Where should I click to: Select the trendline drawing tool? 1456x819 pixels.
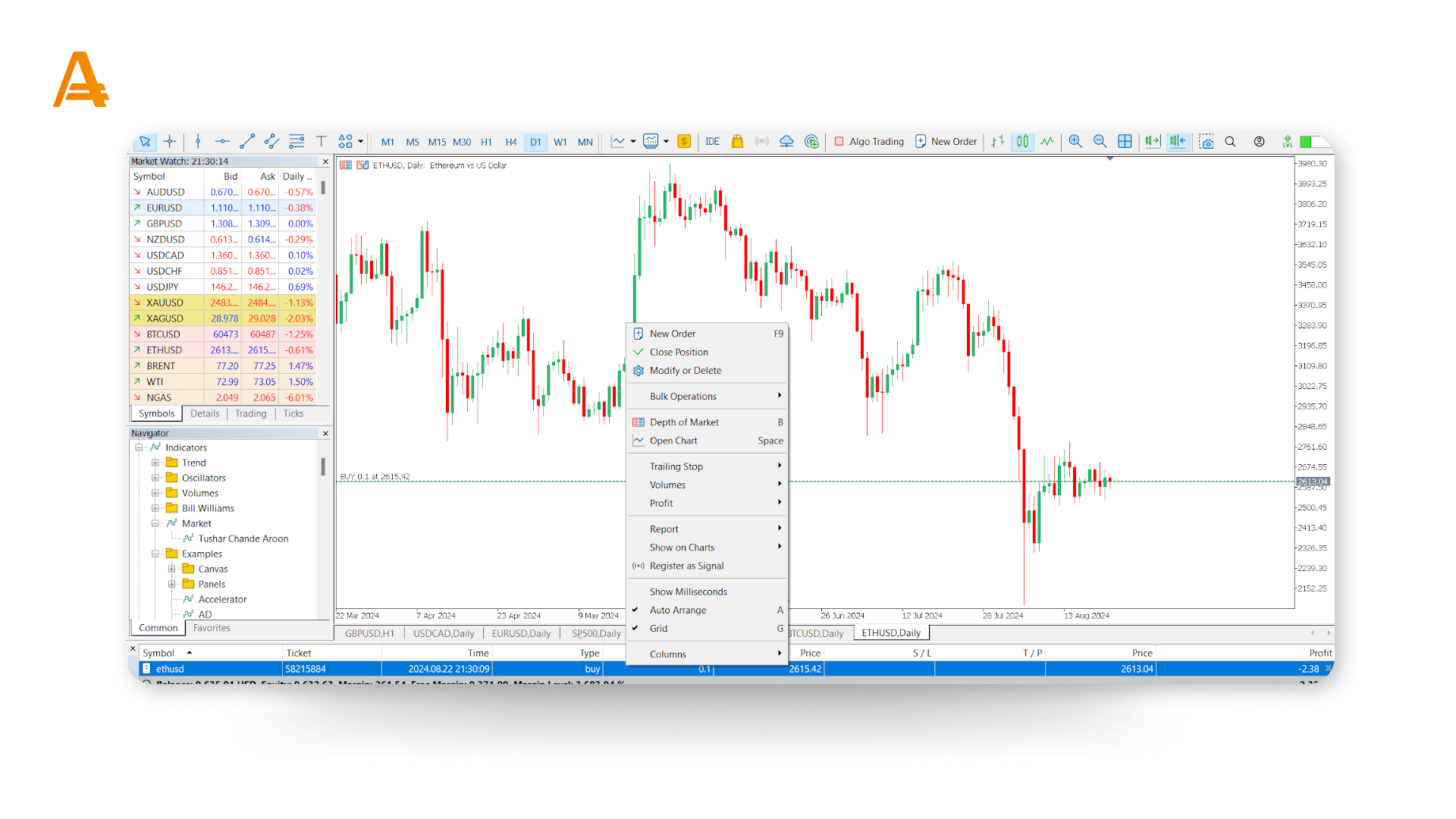[x=247, y=142]
